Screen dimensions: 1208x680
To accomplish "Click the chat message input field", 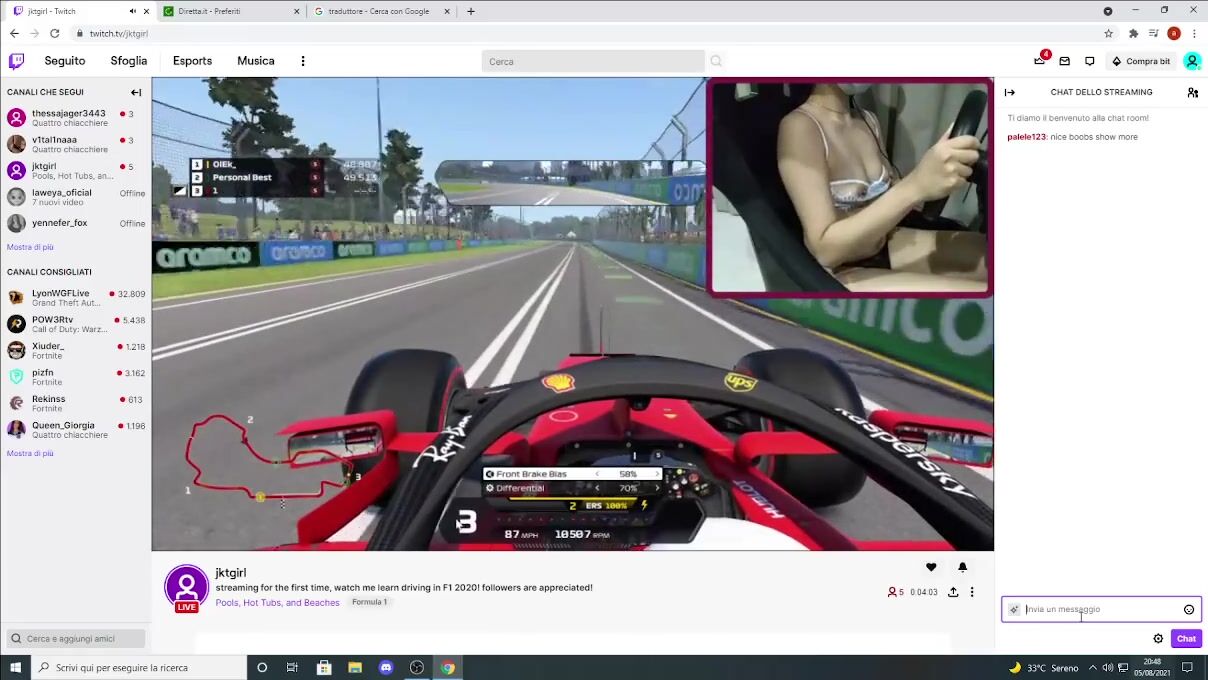I will (1100, 609).
